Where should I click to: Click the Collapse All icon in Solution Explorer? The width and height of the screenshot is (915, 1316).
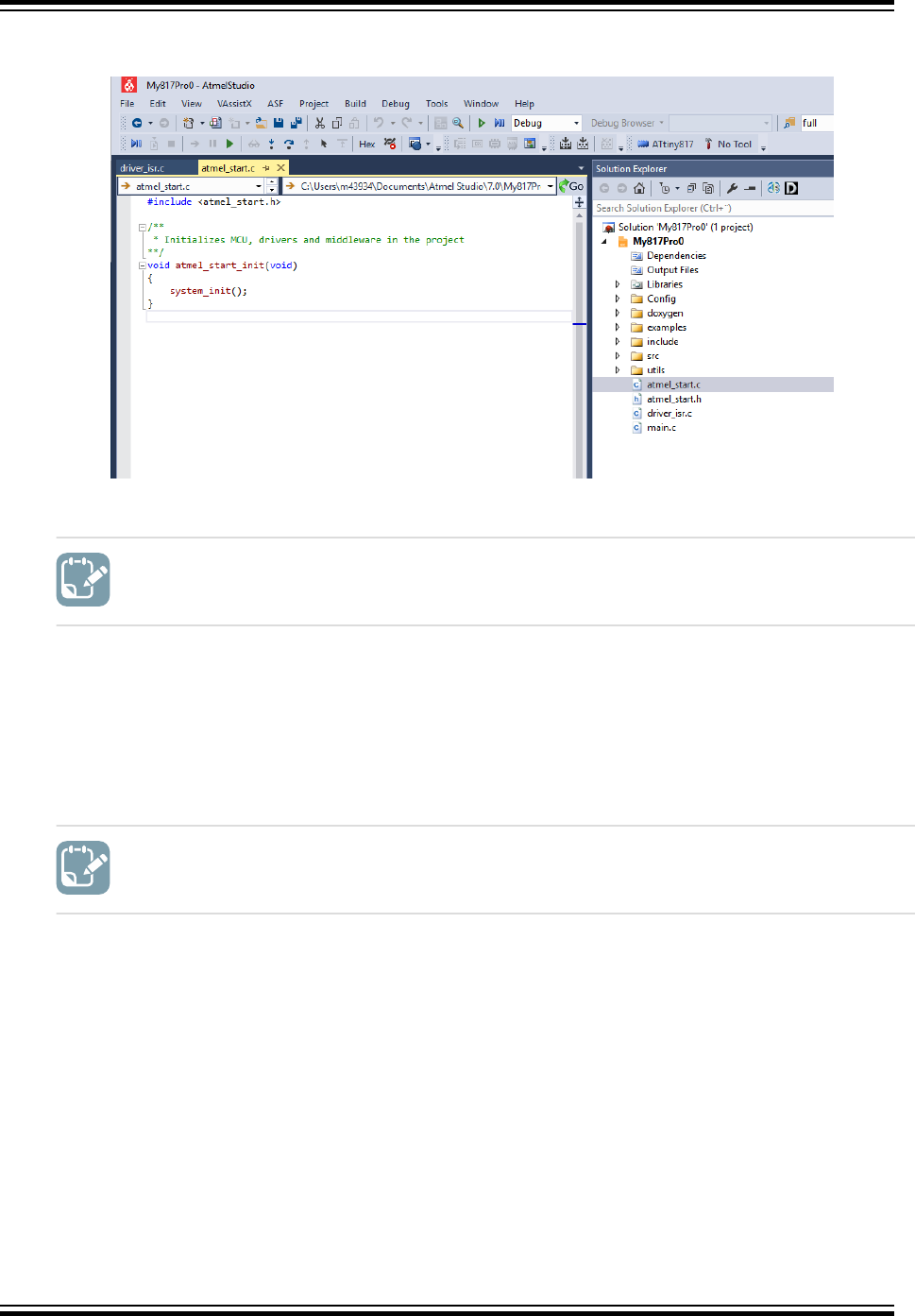(691, 188)
